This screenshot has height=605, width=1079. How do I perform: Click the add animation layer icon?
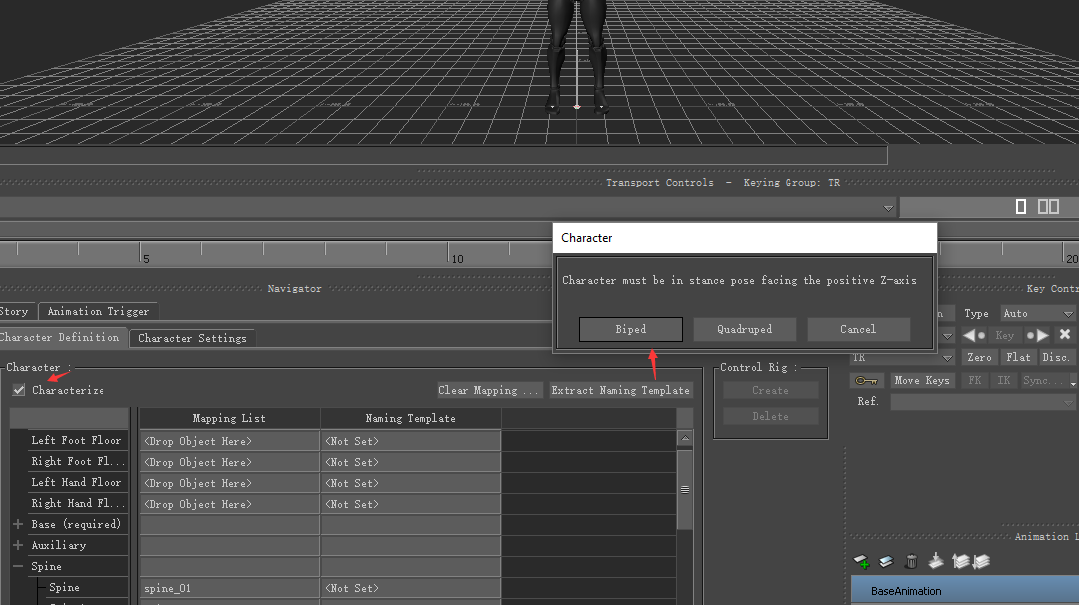point(862,562)
